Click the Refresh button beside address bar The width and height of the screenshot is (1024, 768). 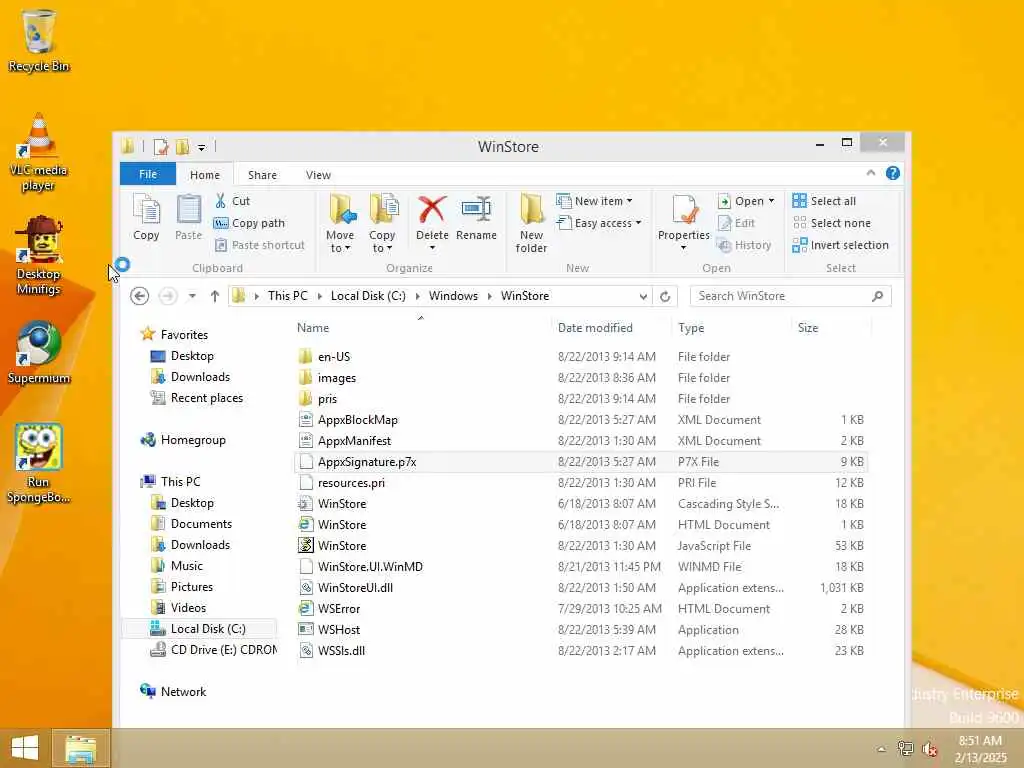pyautogui.click(x=665, y=296)
